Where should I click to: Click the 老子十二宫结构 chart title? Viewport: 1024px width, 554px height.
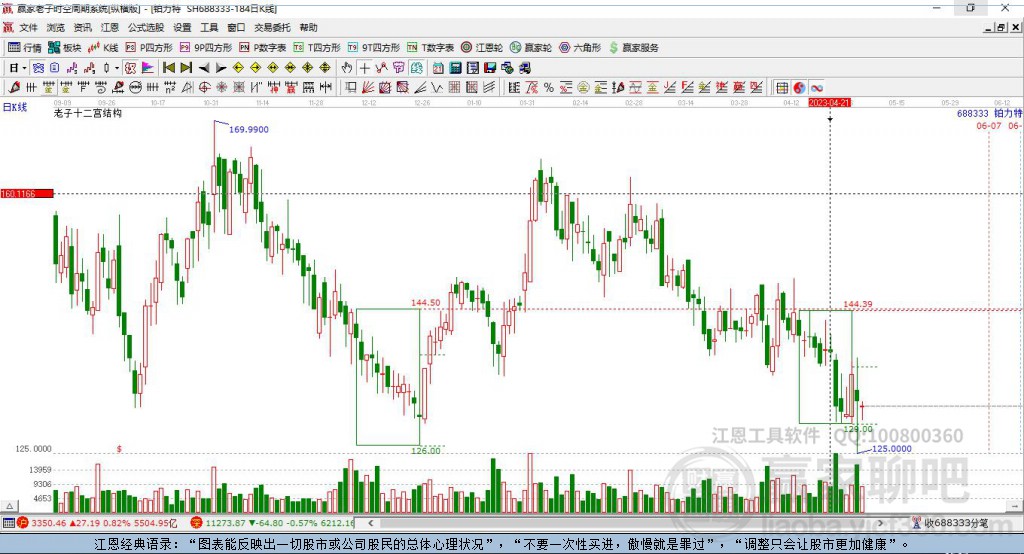[x=88, y=113]
